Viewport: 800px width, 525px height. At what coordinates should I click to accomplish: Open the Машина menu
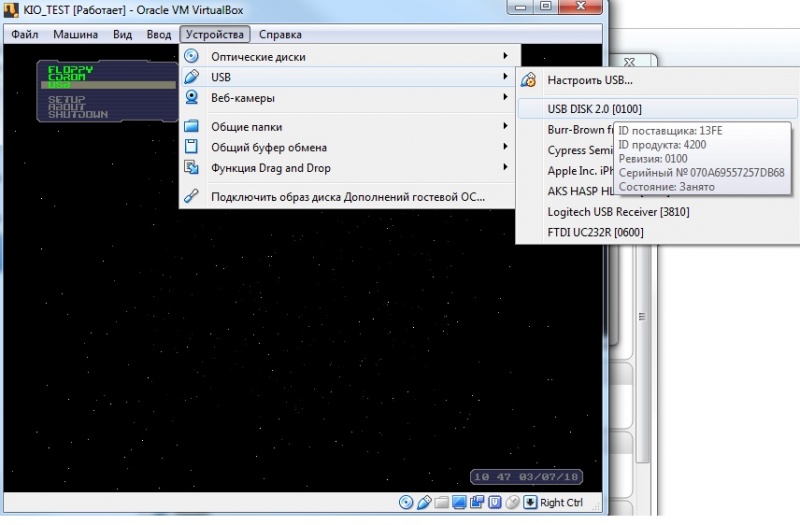(x=75, y=34)
